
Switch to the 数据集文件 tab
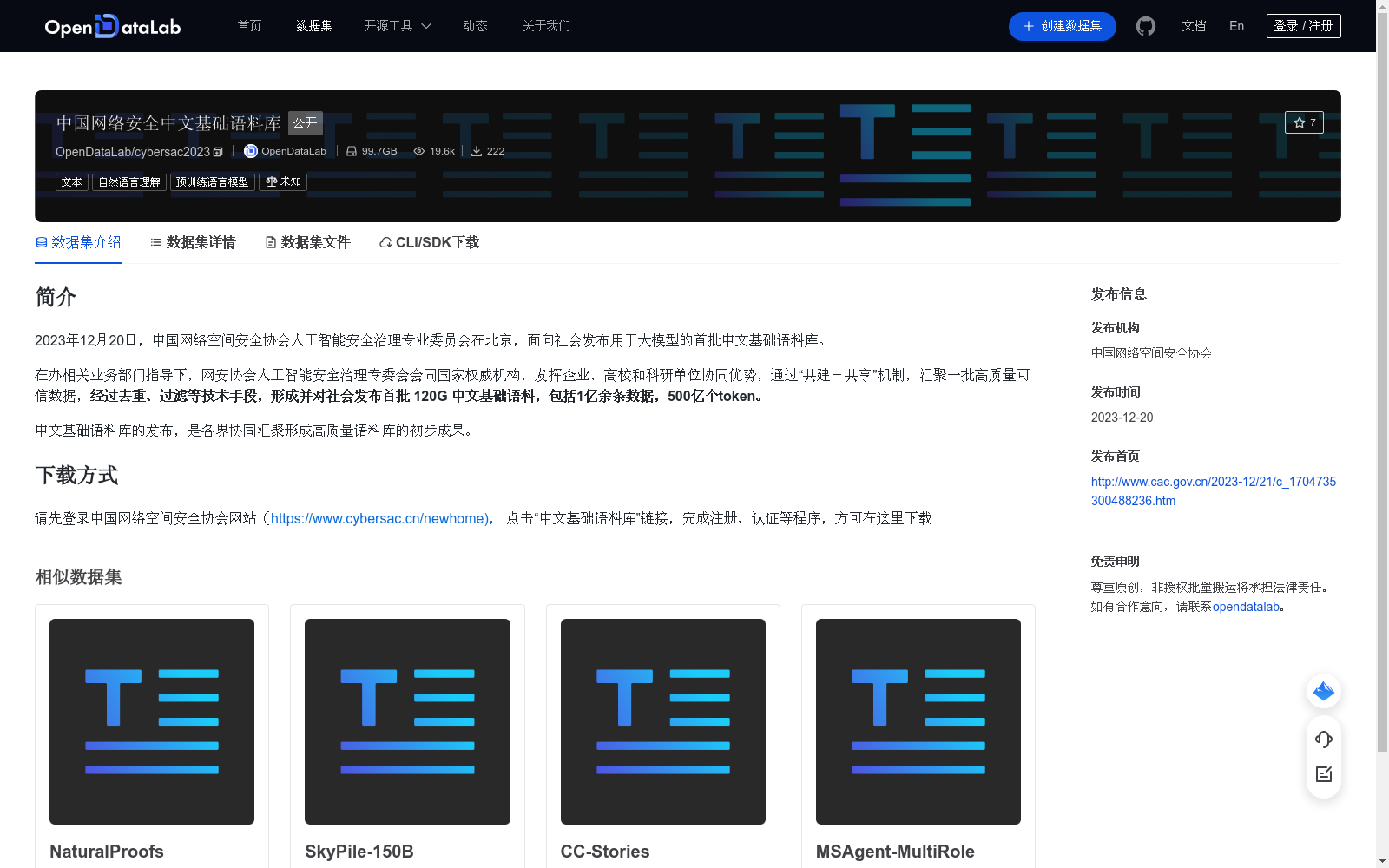tap(307, 242)
